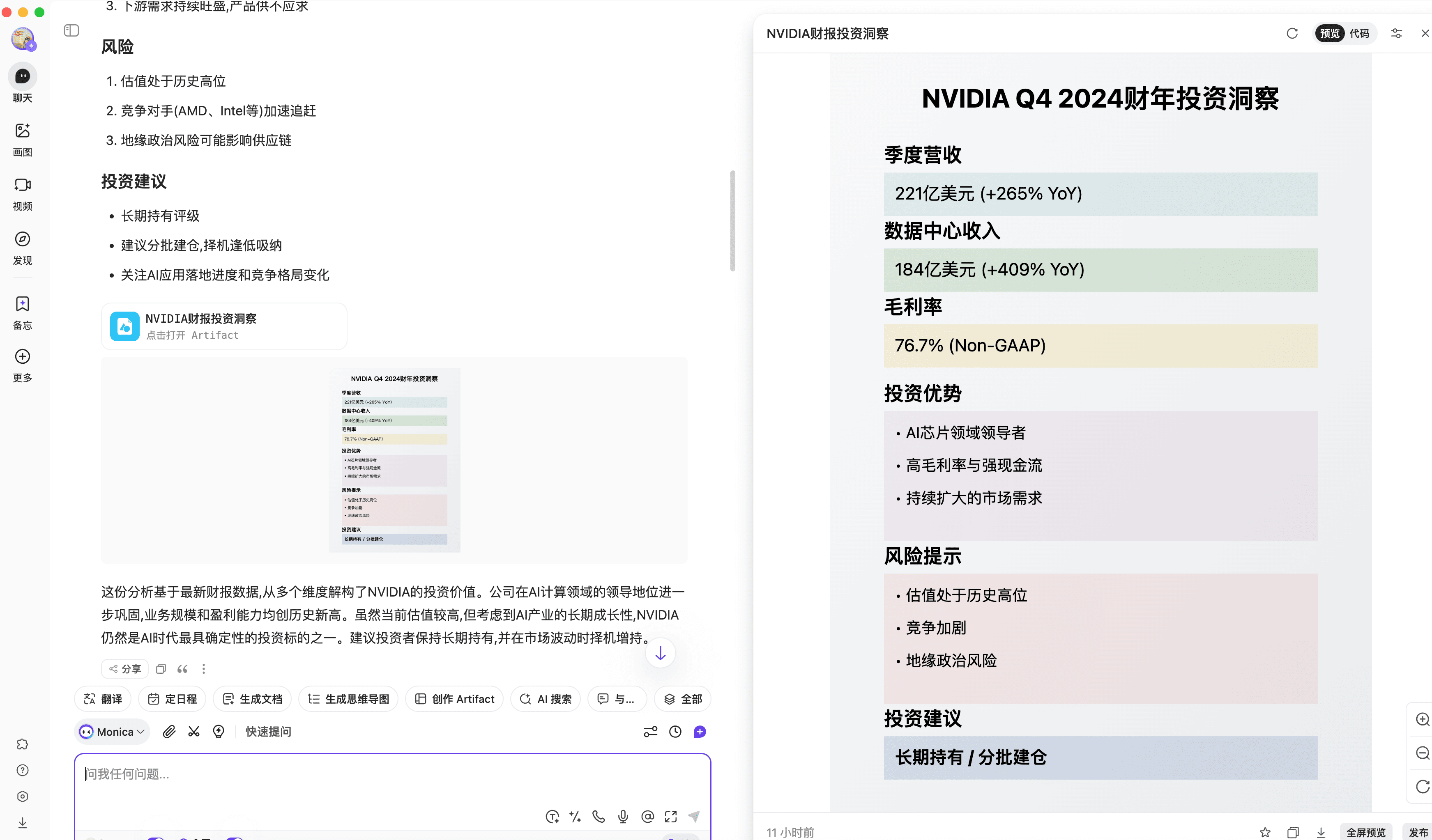Open the user profile avatar

click(23, 39)
